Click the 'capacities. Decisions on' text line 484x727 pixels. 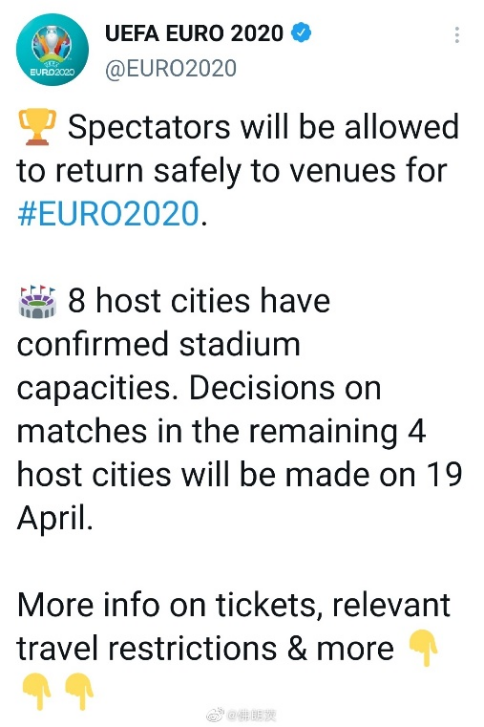[199, 389]
